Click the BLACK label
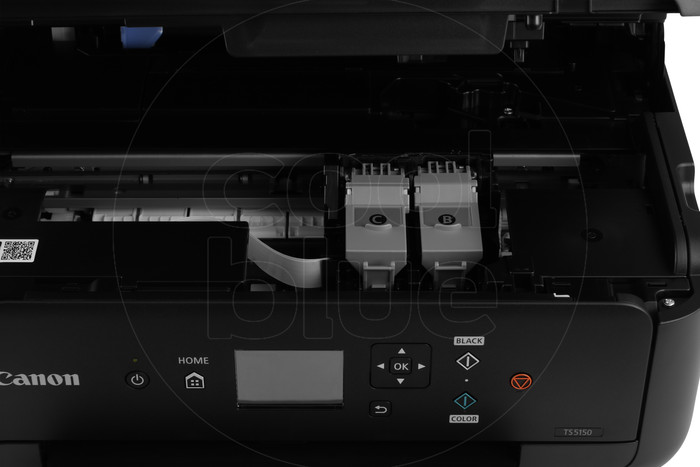Viewport: 700px width, 467px height. coord(469,341)
